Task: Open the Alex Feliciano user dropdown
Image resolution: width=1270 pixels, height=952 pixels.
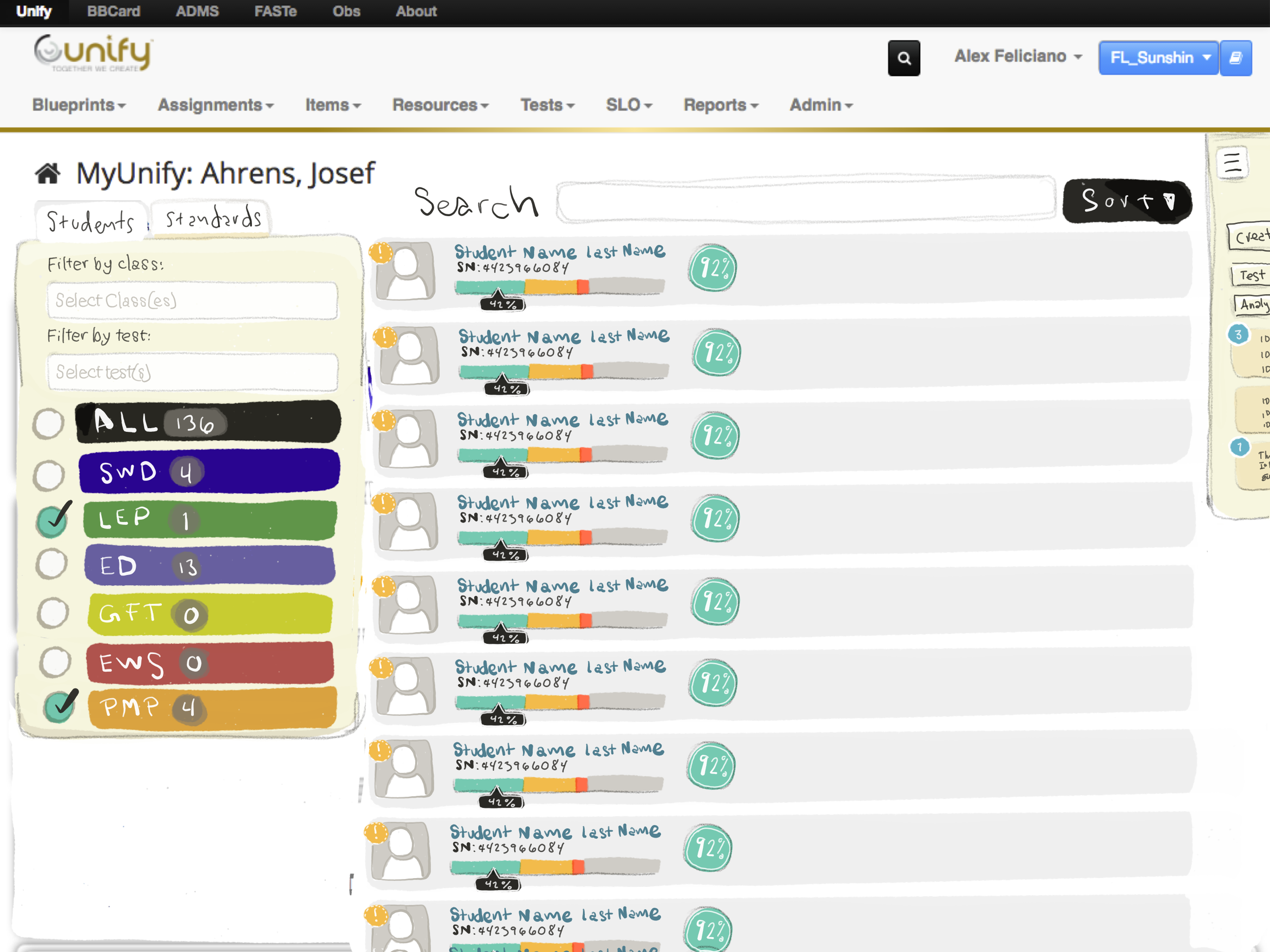Action: pos(1018,56)
